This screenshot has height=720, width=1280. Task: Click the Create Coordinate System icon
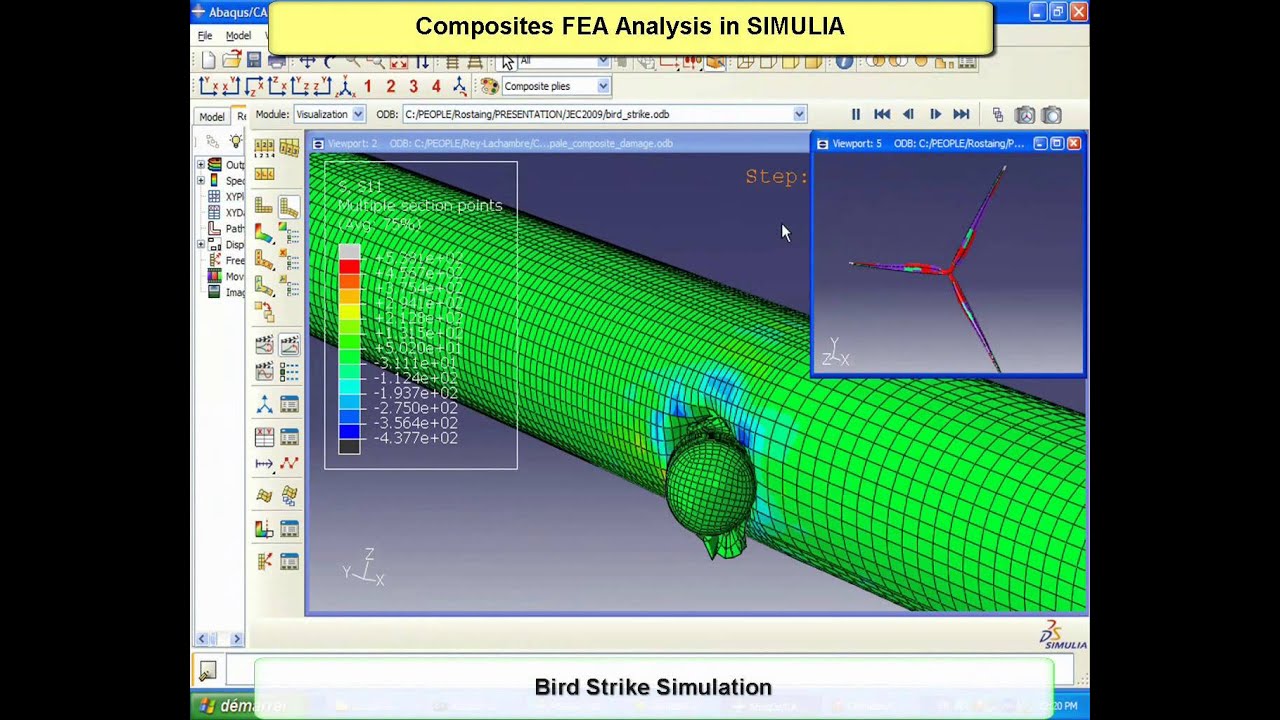[x=264, y=405]
